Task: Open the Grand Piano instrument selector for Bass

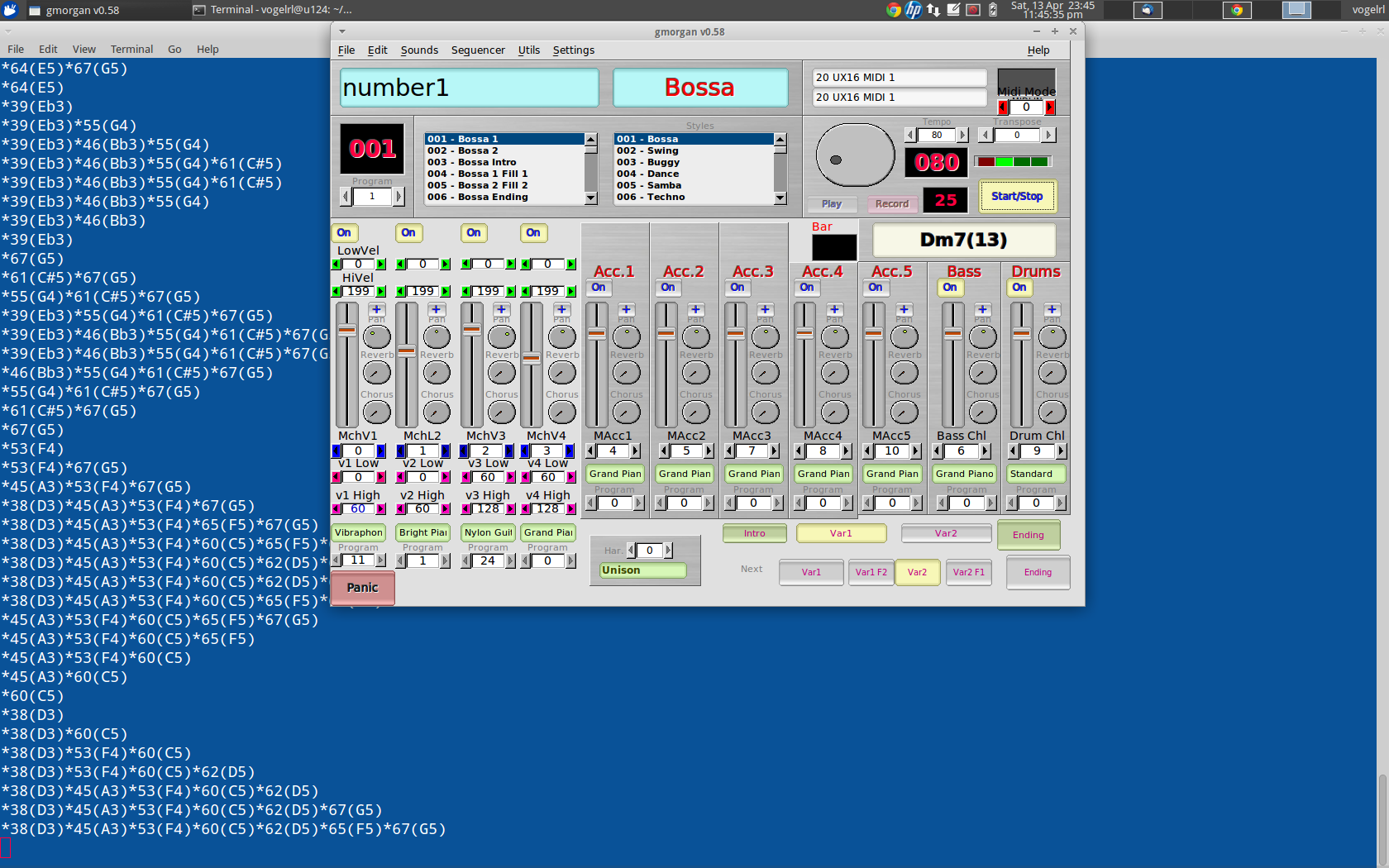Action: [x=964, y=474]
